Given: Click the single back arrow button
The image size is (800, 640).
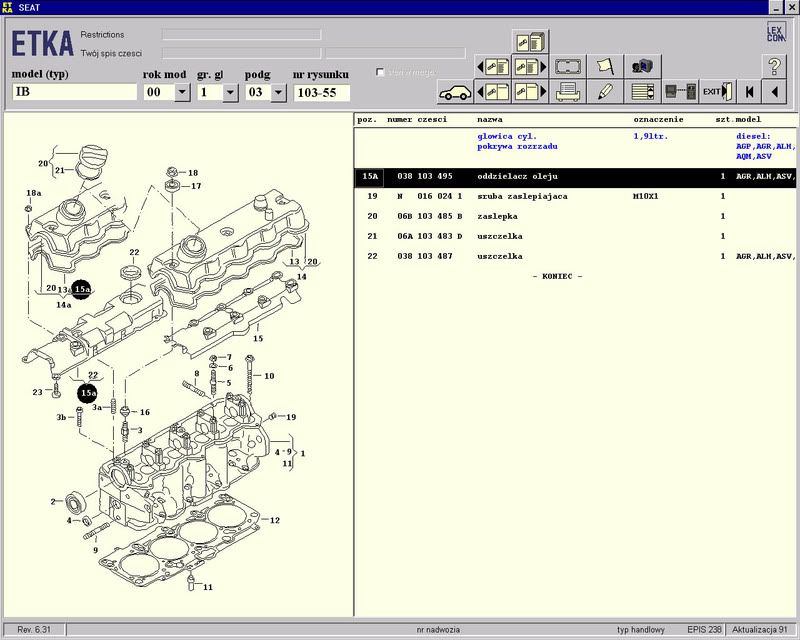Looking at the screenshot, I should click(x=774, y=92).
